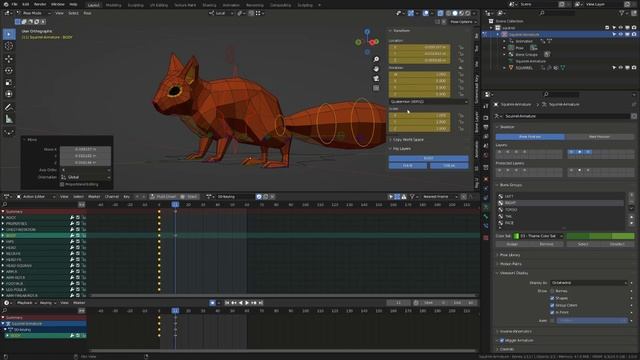This screenshot has width=640, height=360.
Task: Click the Play animation button
Action: click(x=247, y=303)
